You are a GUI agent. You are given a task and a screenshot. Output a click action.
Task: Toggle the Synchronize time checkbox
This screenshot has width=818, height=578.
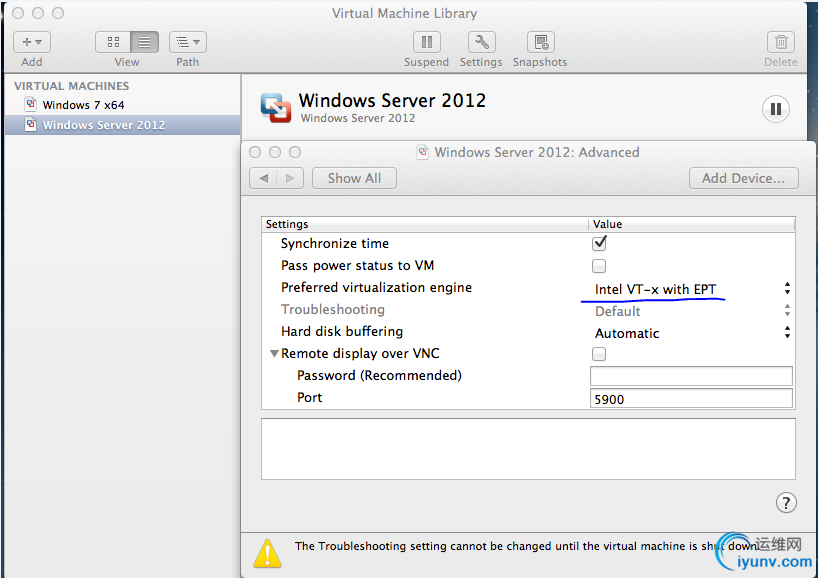pos(599,243)
